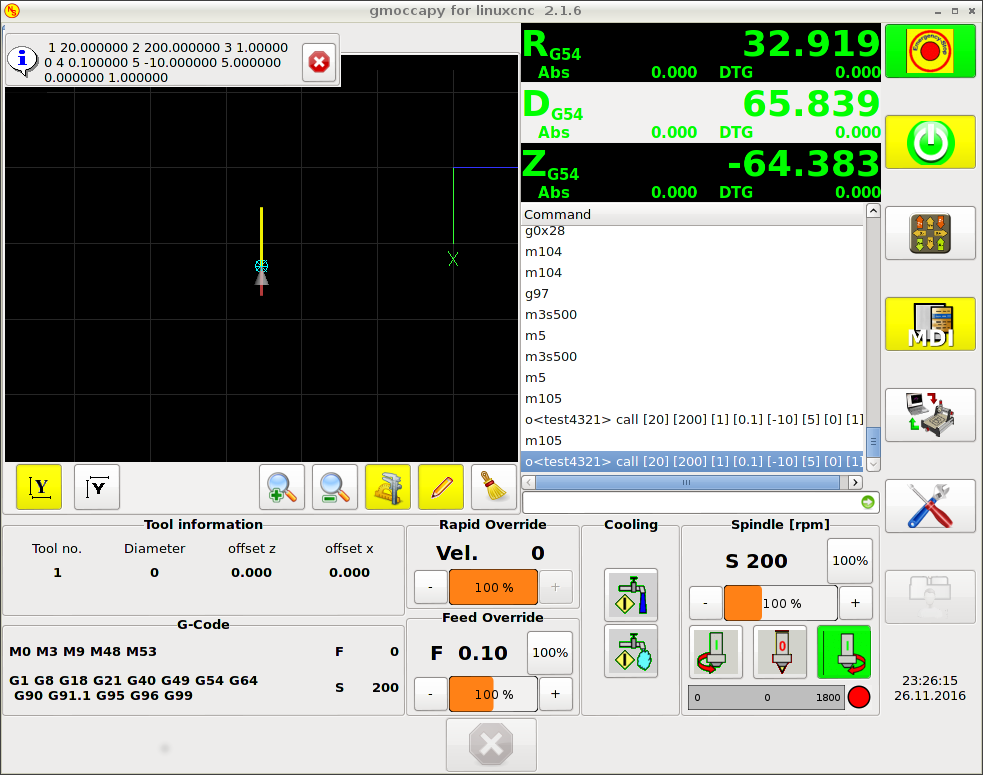Click the spindle speed 0–1800 bar
Image resolution: width=983 pixels, height=775 pixels.
[x=767, y=697]
